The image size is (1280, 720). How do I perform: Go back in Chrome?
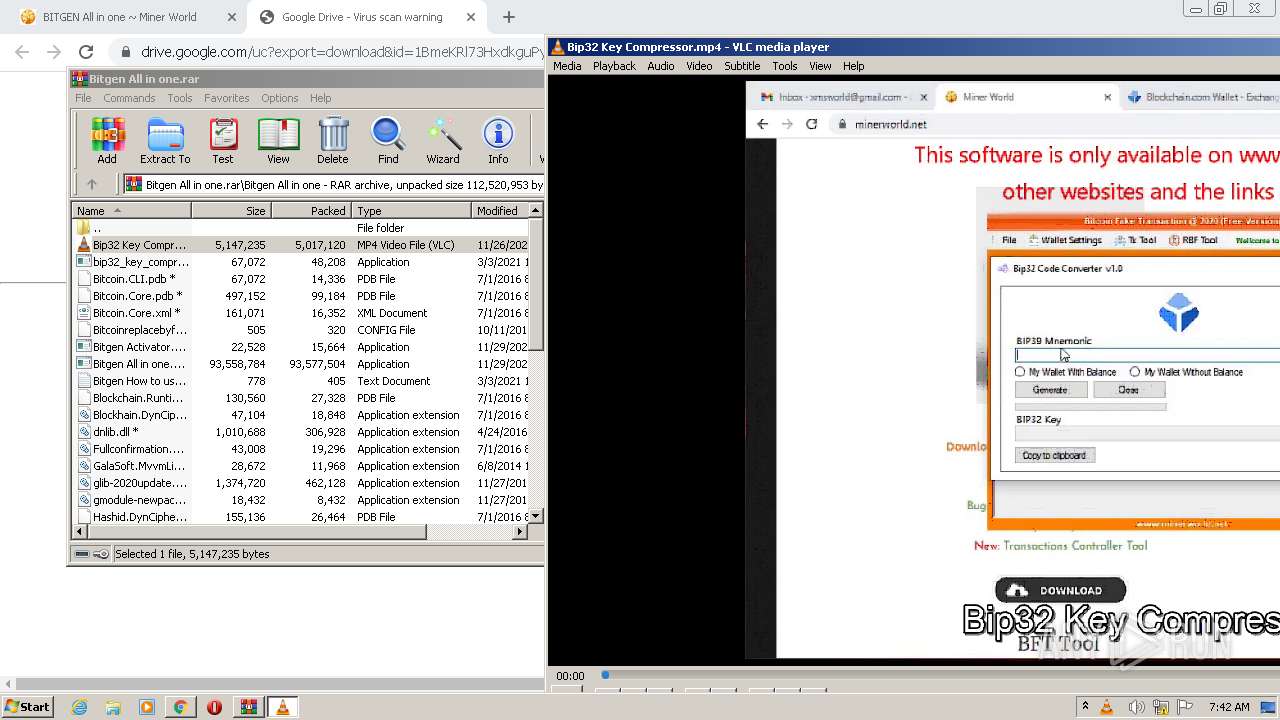click(22, 52)
